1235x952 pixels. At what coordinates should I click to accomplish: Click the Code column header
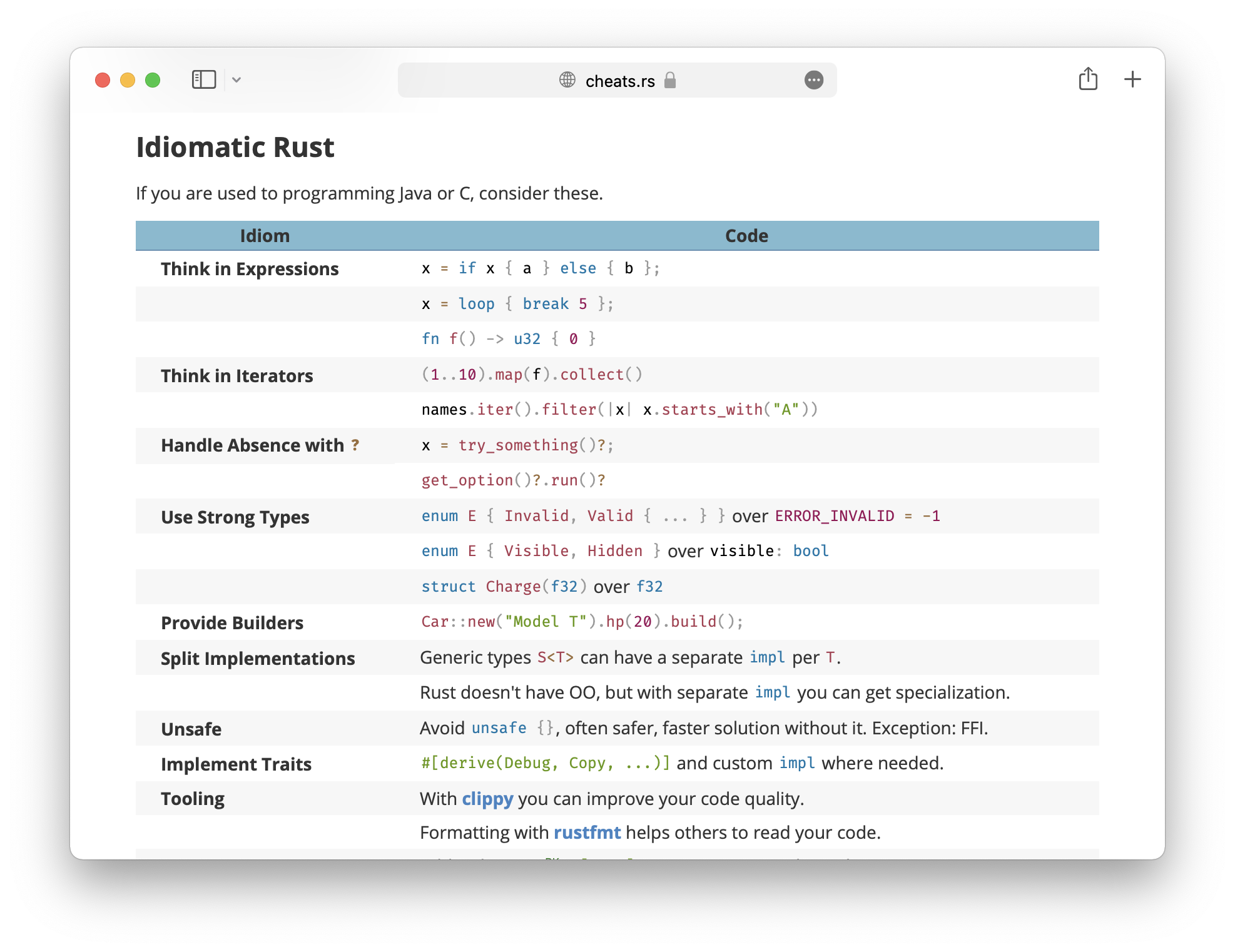coord(745,236)
